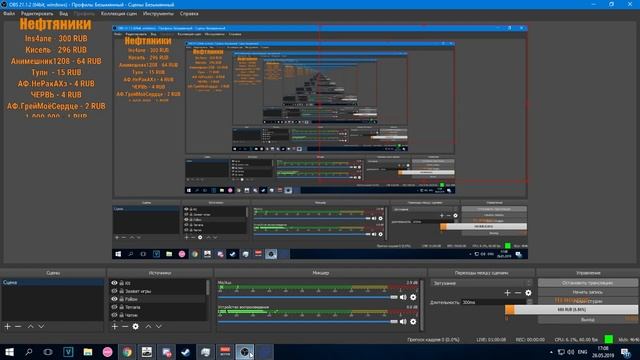
Task: Click the 'Кисель - 296 RUB' text in the preview
Action: point(56,50)
